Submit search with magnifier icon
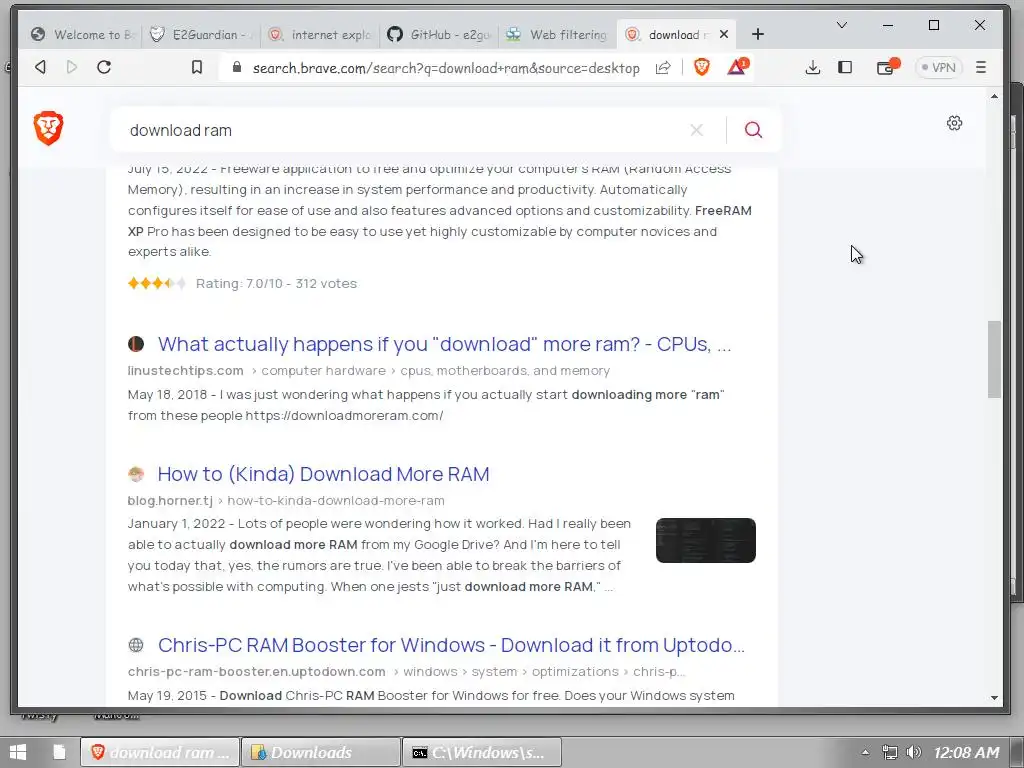The width and height of the screenshot is (1024, 768). coord(754,130)
